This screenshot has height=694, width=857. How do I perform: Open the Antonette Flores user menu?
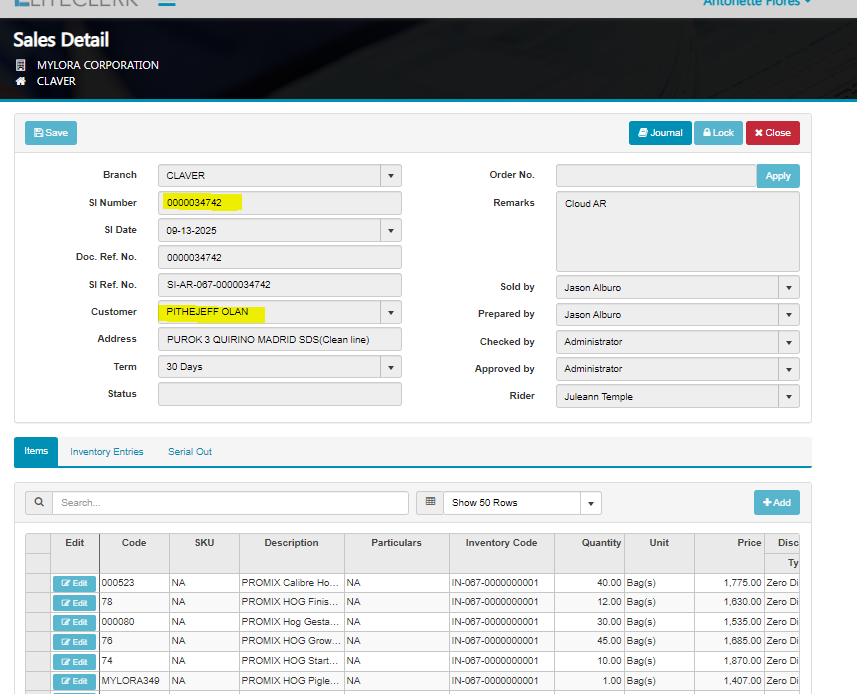(x=756, y=4)
